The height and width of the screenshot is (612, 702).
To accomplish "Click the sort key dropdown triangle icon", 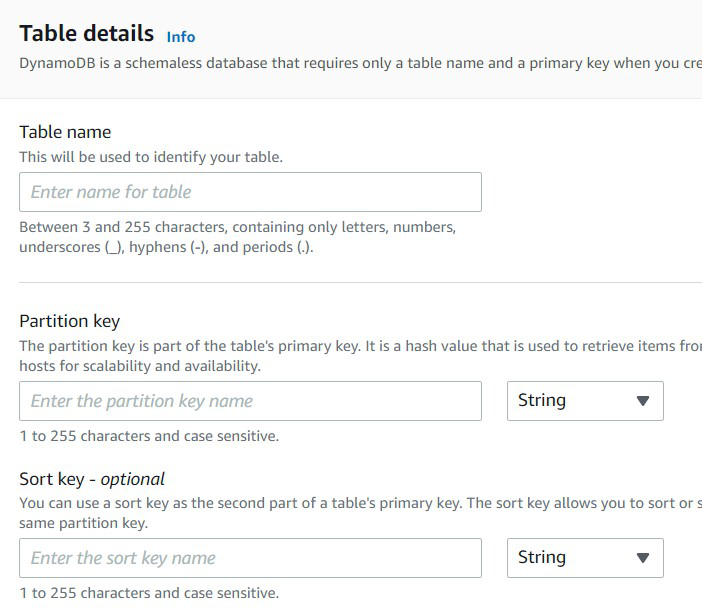I will tap(643, 558).
